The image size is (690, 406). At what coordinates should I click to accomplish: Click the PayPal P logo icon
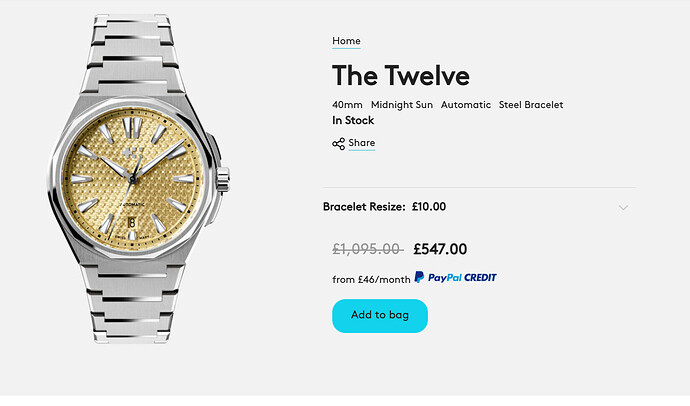(419, 277)
